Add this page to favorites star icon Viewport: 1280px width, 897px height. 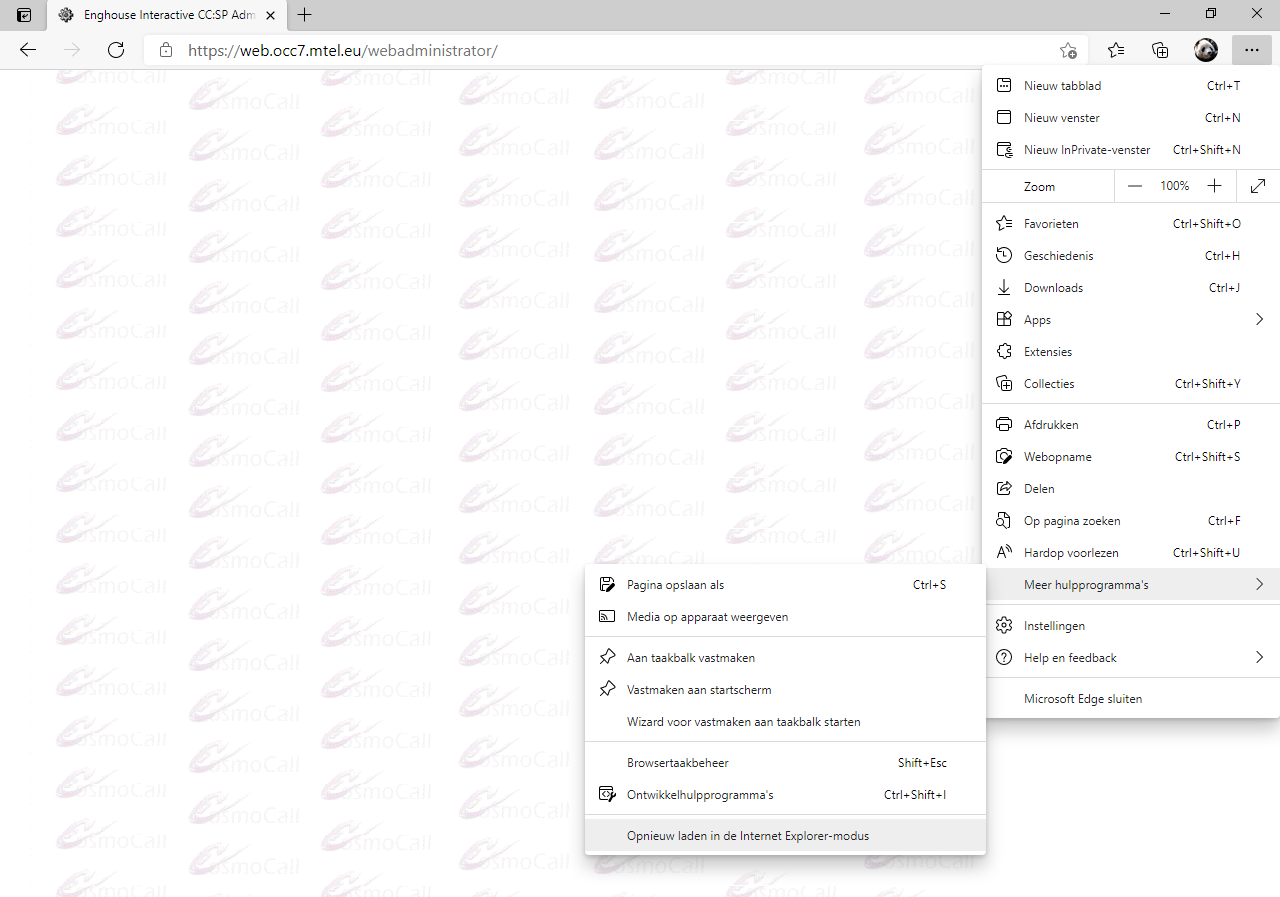[1068, 50]
